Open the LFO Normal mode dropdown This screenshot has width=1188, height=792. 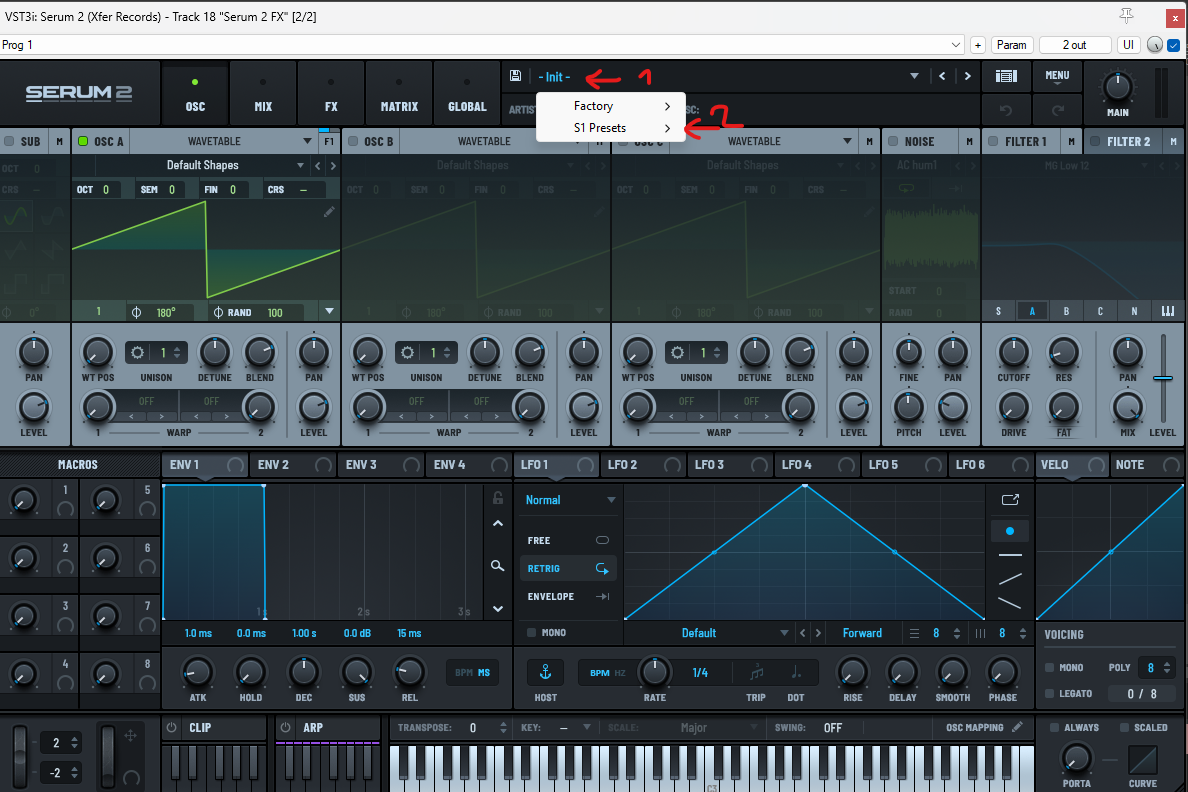(x=569, y=500)
